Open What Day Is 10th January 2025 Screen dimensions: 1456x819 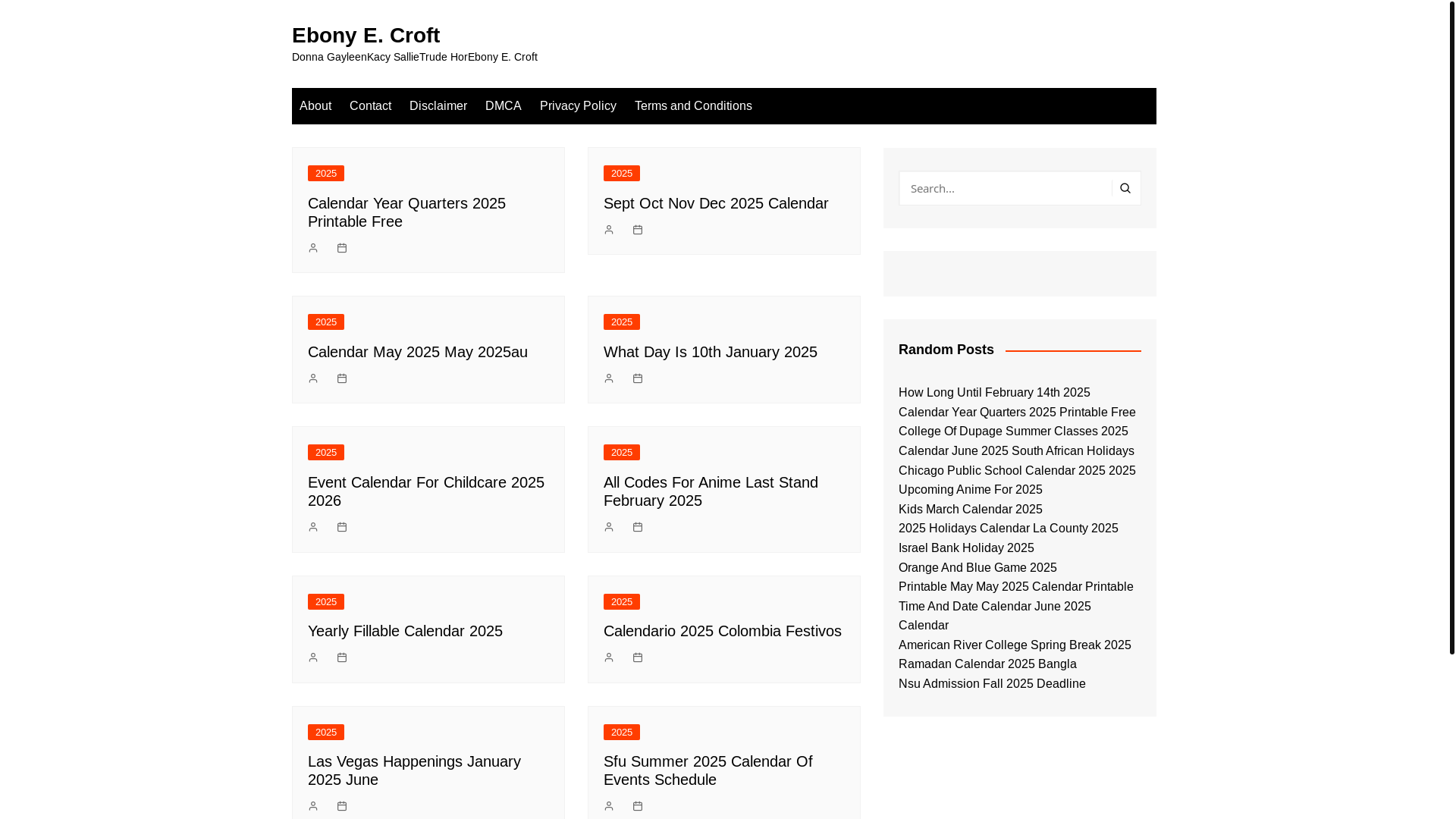coord(711,352)
